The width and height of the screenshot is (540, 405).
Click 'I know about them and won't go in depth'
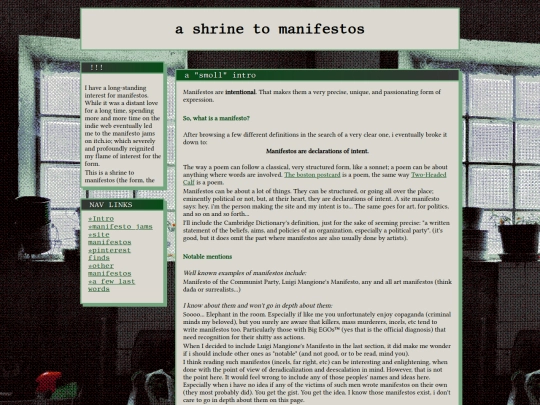(x=258, y=306)
